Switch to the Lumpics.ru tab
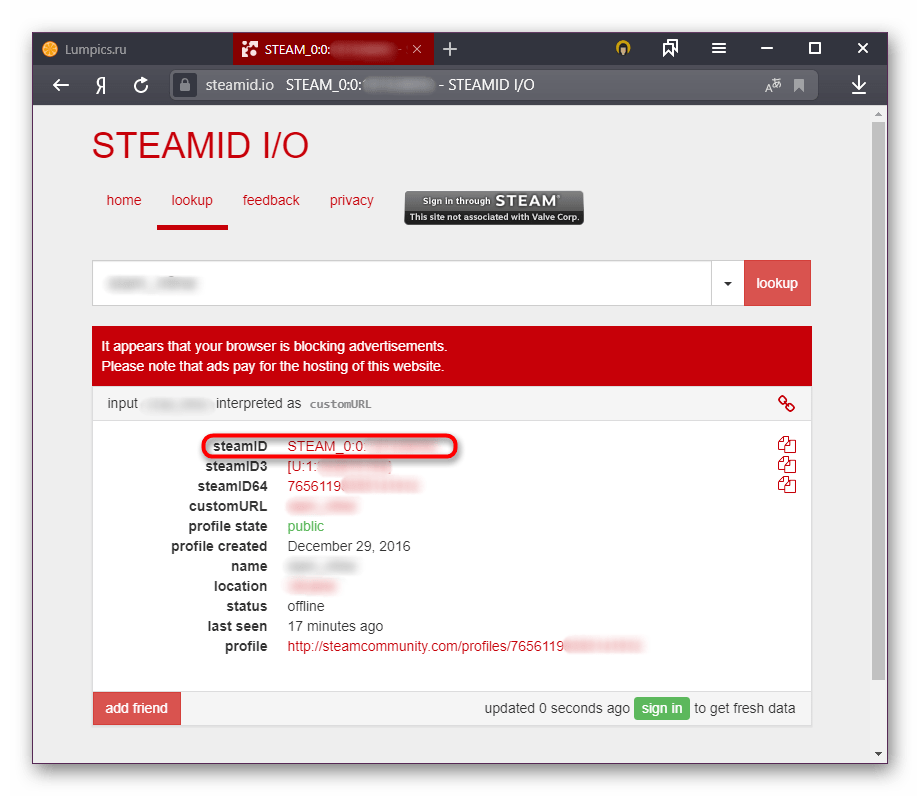Viewport: 920px width, 796px height. [133, 49]
